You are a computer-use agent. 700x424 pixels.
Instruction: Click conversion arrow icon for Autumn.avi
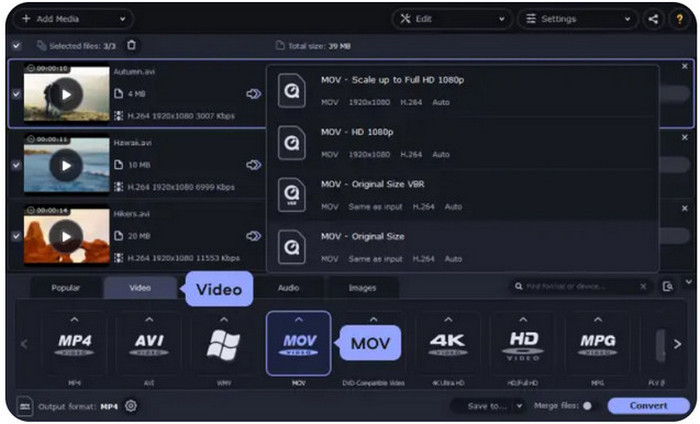click(x=254, y=94)
